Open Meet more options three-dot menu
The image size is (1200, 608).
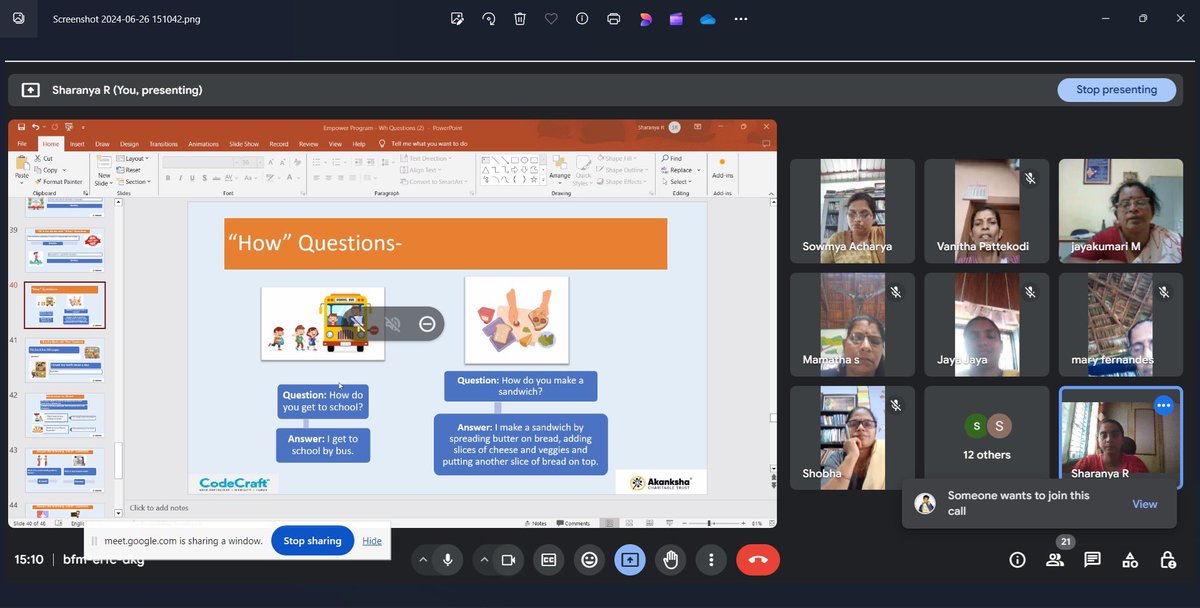click(x=711, y=560)
